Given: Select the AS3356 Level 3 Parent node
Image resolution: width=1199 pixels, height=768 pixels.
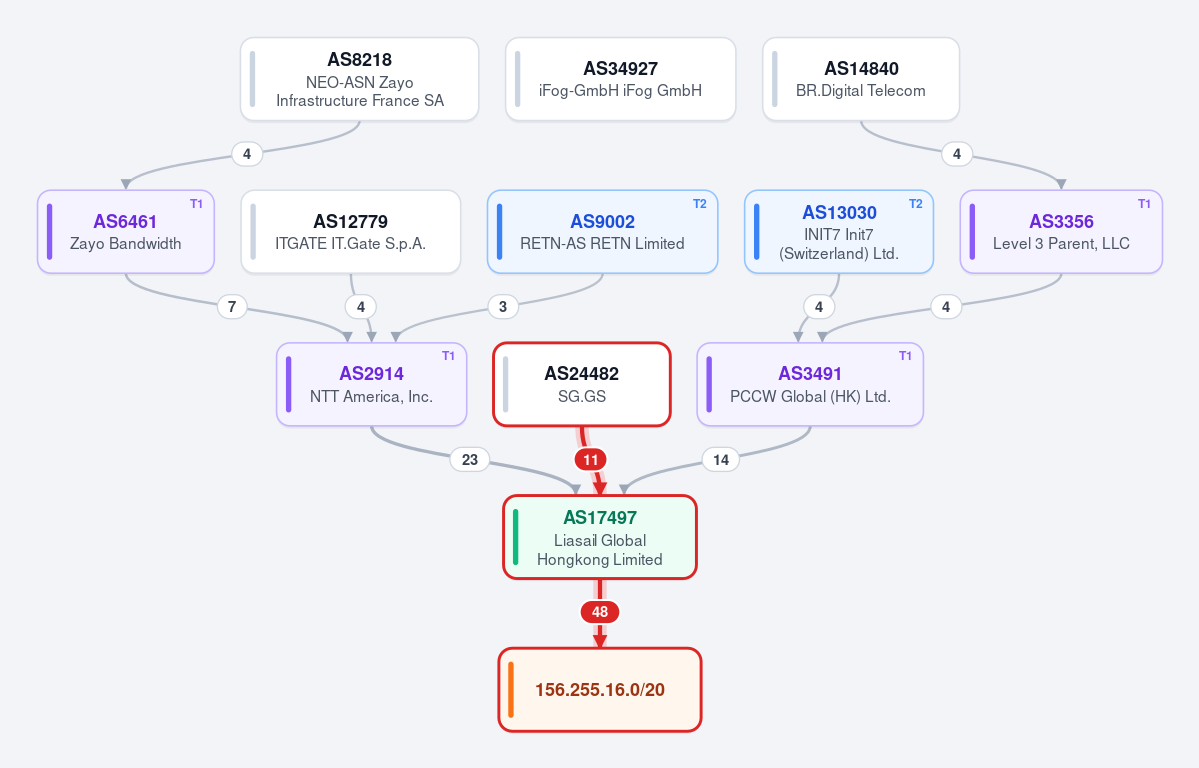Looking at the screenshot, I should (1061, 232).
